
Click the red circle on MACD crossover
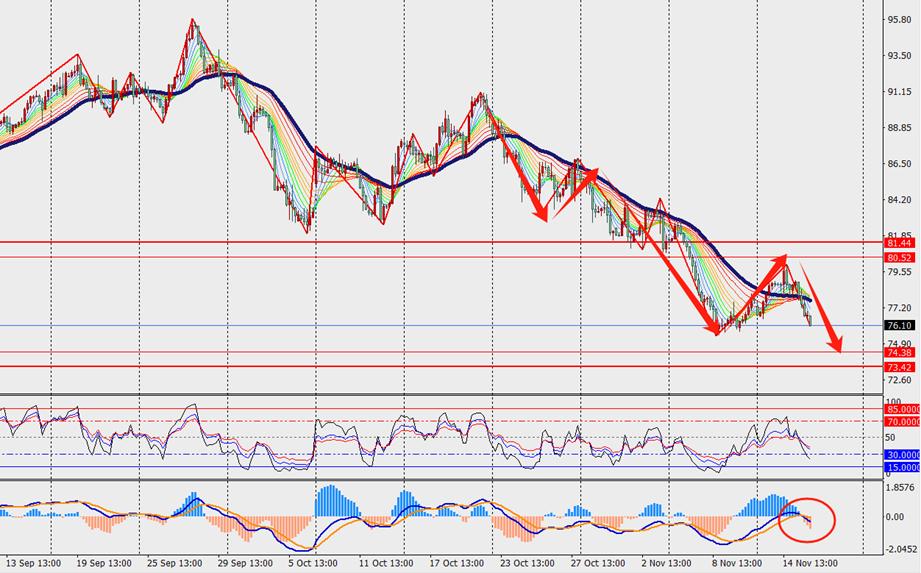tap(807, 519)
